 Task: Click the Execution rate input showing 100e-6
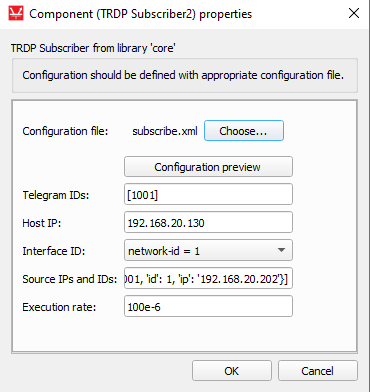click(x=208, y=306)
